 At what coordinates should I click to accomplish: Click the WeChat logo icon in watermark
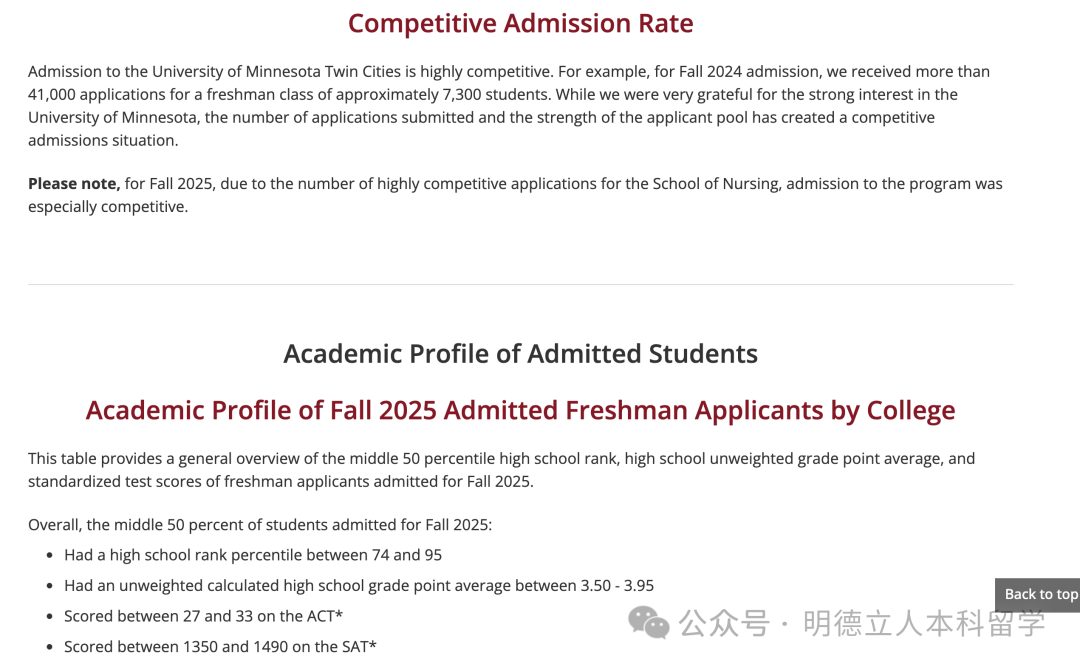tap(649, 623)
